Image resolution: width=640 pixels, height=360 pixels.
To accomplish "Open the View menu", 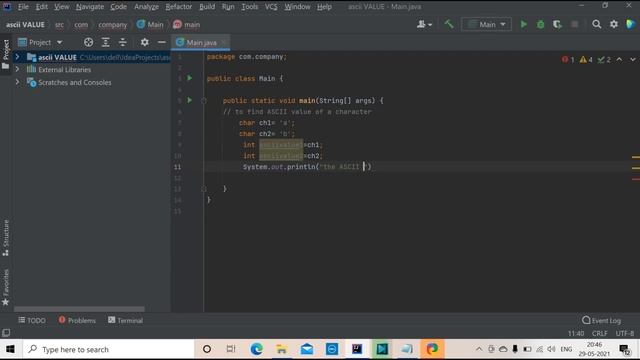I will pos(62,7).
